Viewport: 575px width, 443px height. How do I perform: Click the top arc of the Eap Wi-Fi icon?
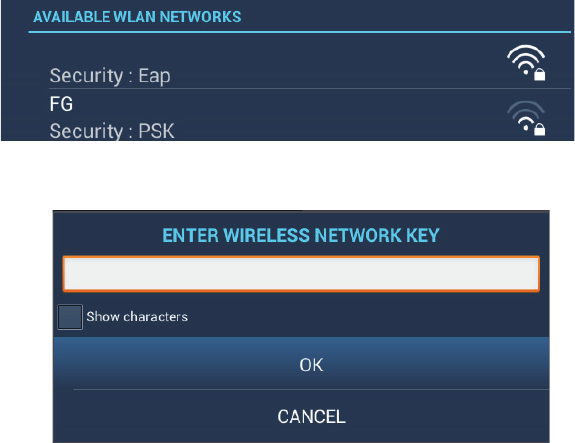(x=526, y=51)
